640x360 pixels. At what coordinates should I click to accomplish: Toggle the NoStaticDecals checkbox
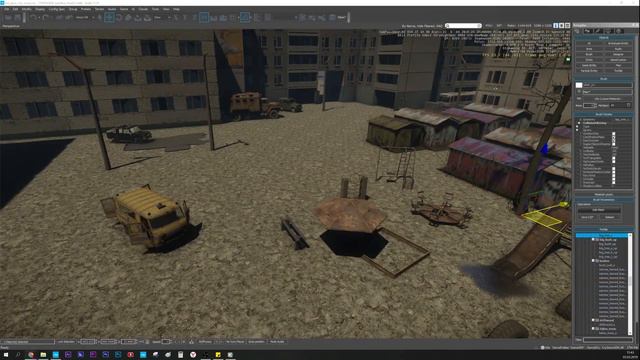click(x=613, y=169)
